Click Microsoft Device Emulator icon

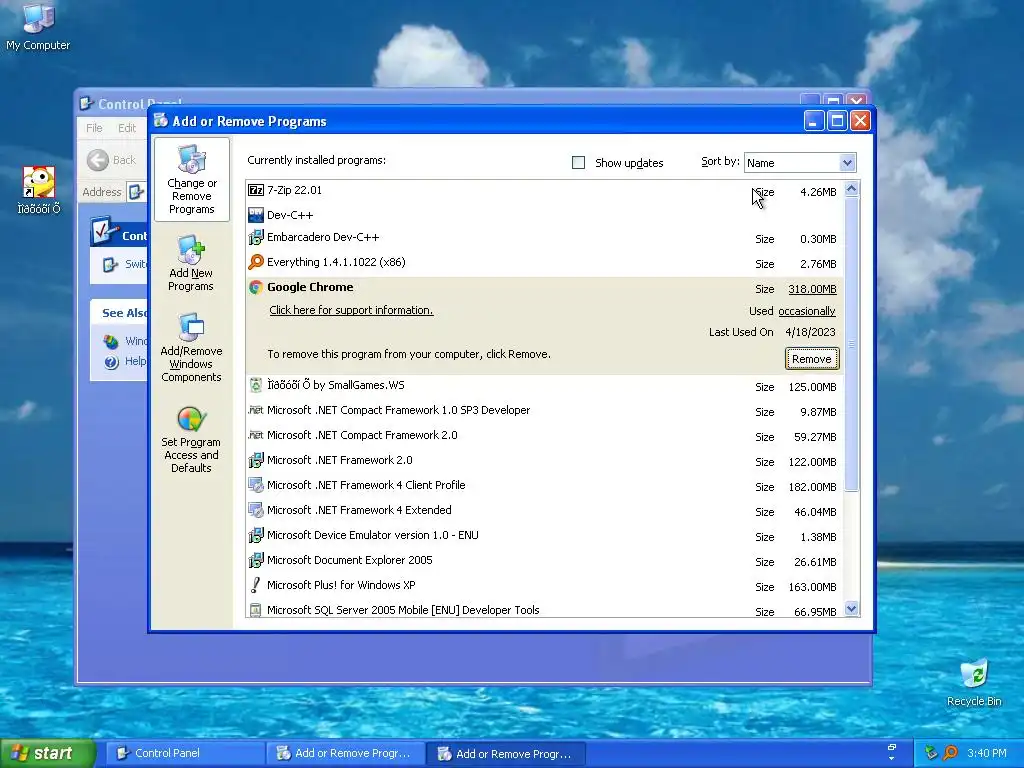[256, 536]
